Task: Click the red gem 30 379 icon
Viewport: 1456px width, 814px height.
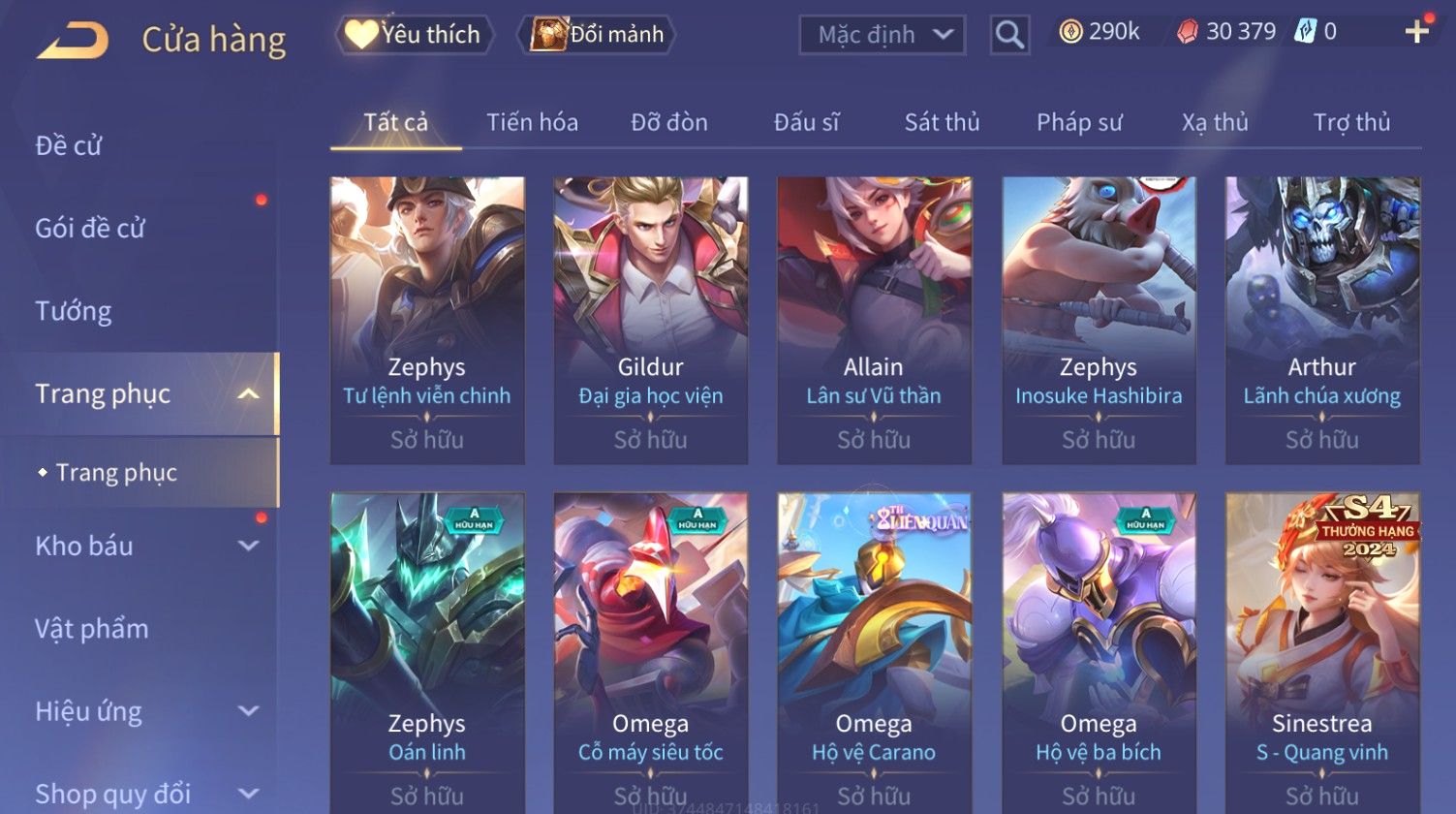Action: (1187, 32)
